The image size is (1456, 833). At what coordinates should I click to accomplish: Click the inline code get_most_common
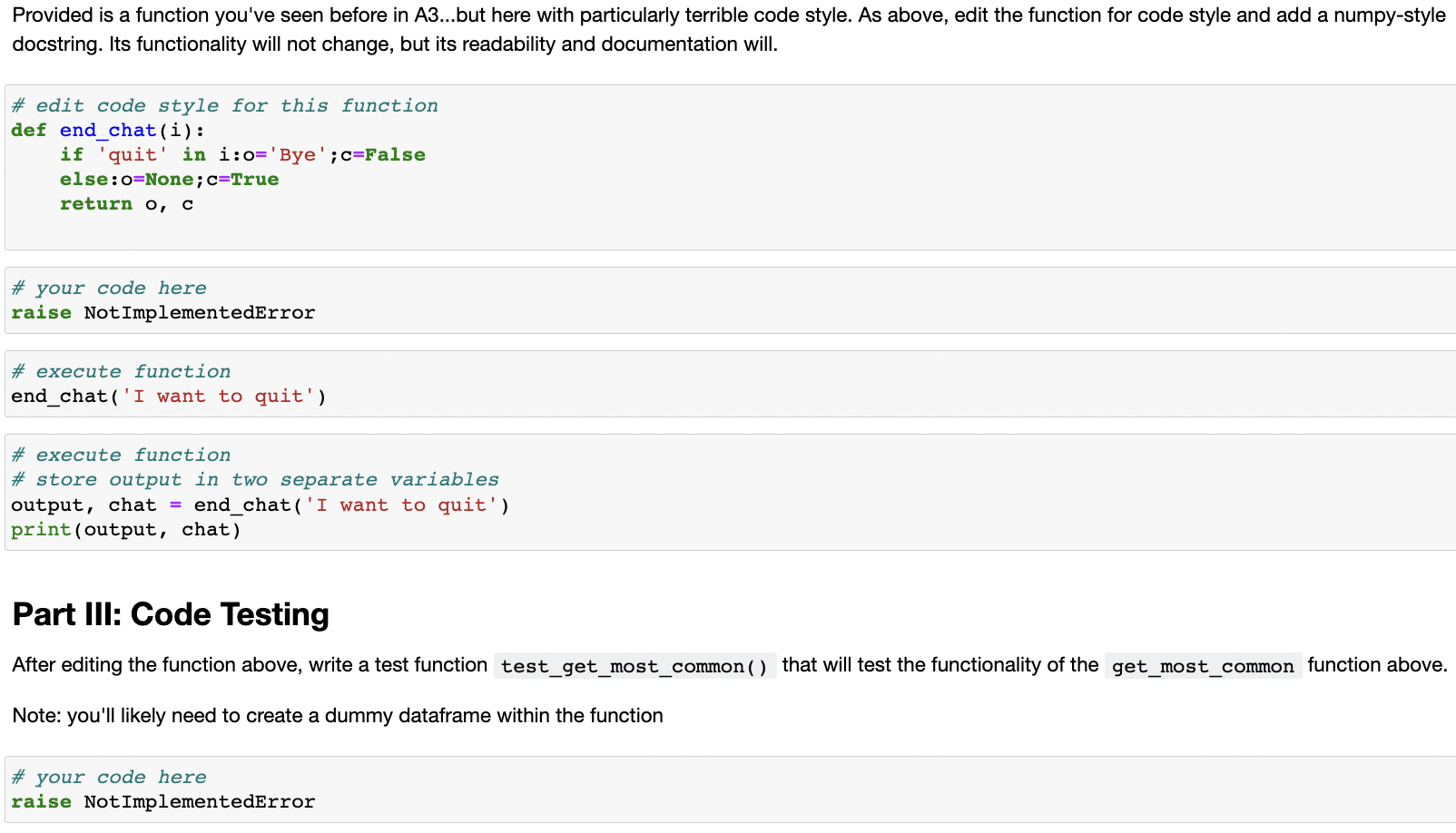[1202, 666]
